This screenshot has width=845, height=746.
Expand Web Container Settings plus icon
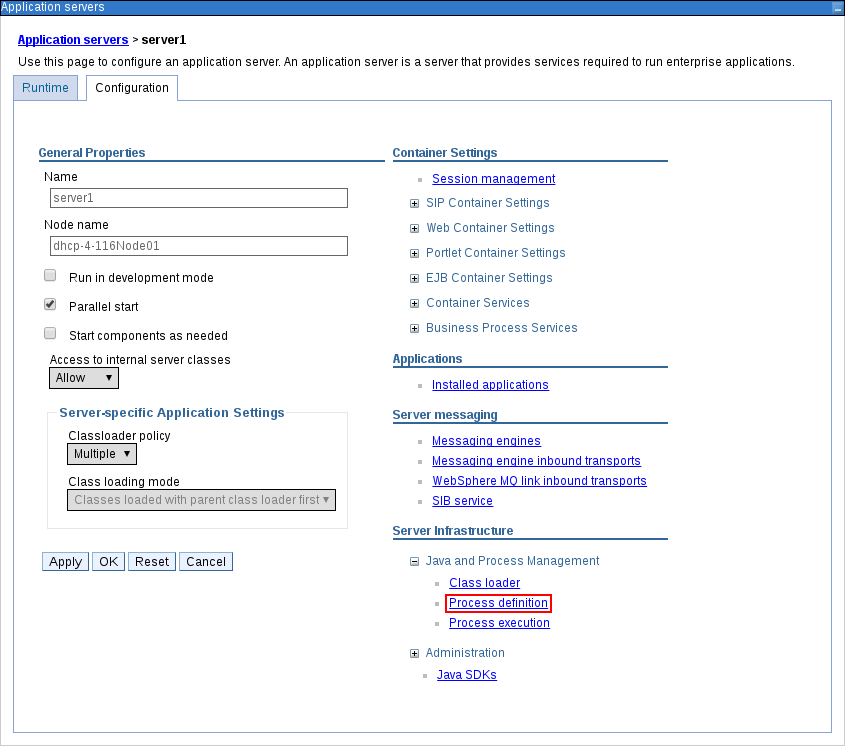point(414,228)
